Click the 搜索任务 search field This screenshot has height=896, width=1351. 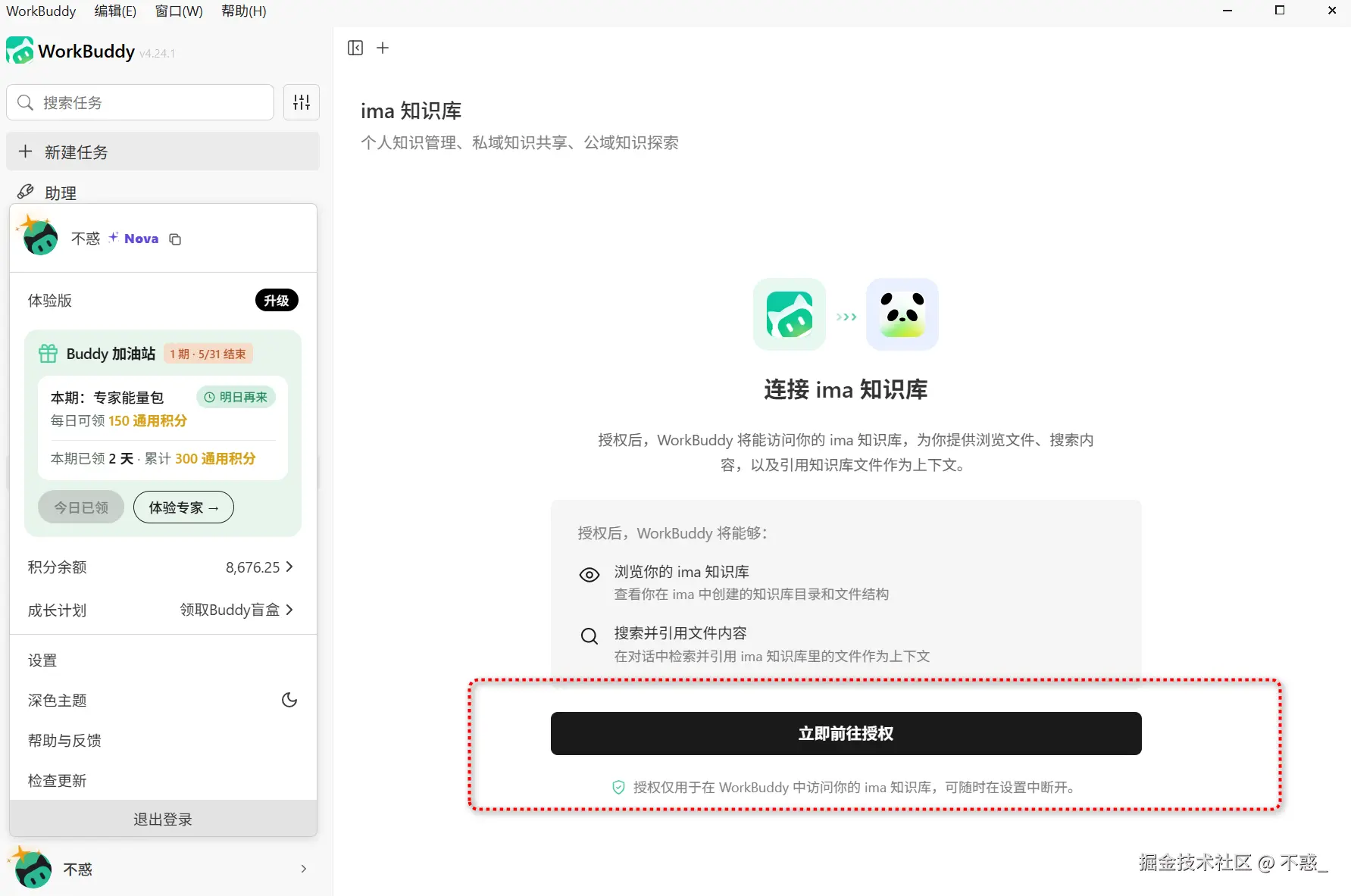coord(140,102)
